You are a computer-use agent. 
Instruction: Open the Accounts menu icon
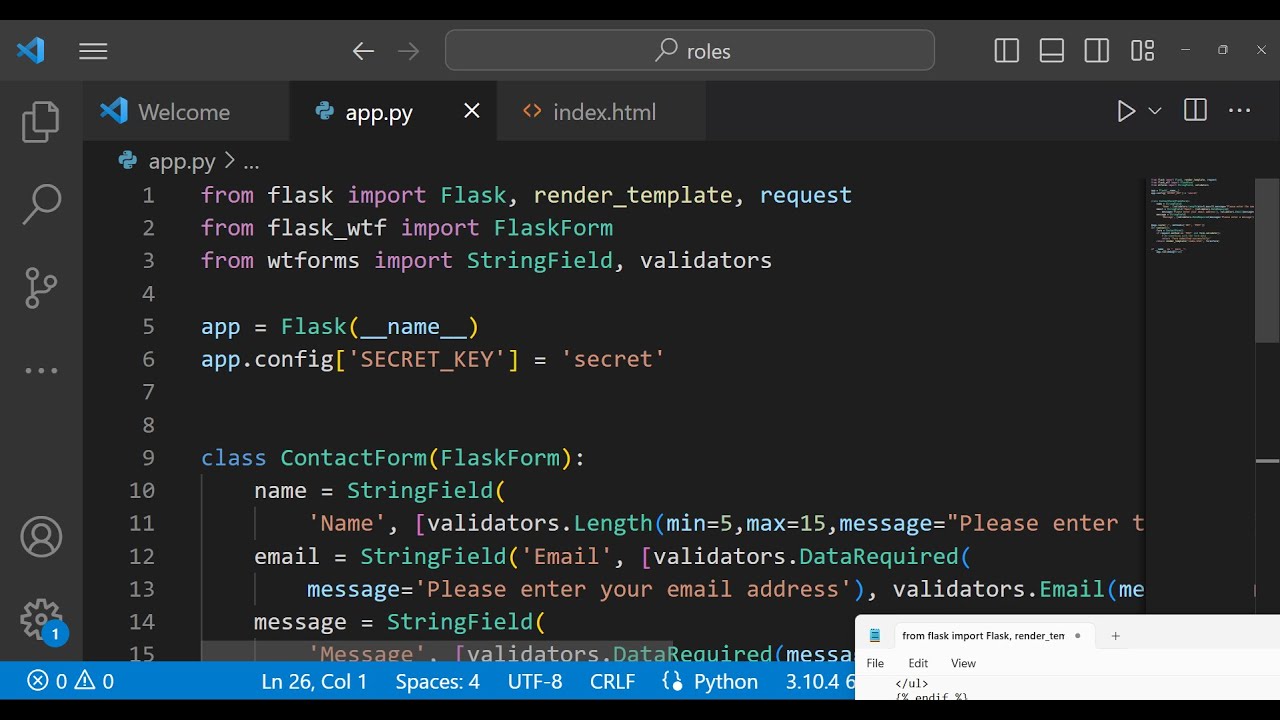[41, 538]
